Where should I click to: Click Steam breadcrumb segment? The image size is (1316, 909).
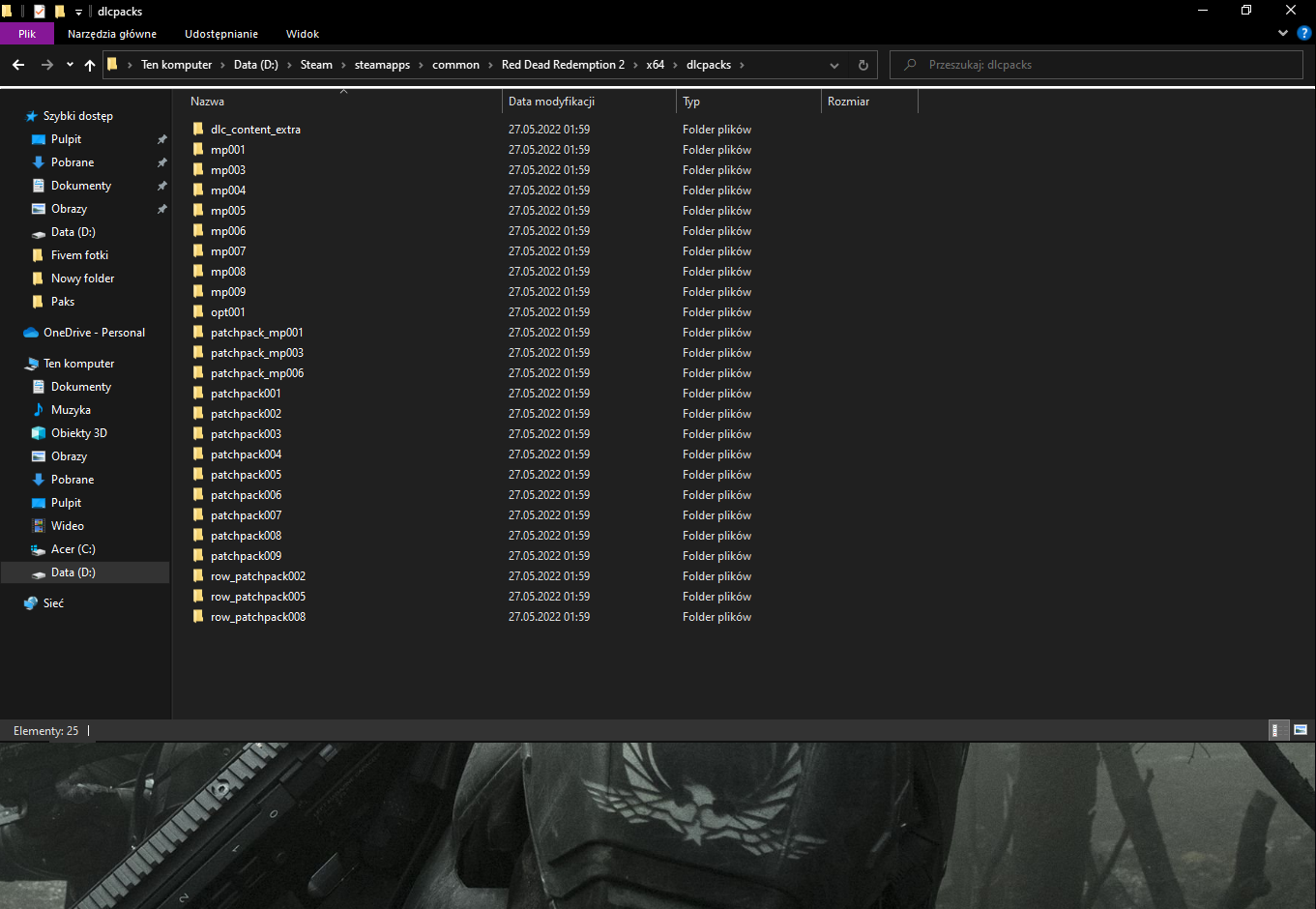tap(316, 65)
